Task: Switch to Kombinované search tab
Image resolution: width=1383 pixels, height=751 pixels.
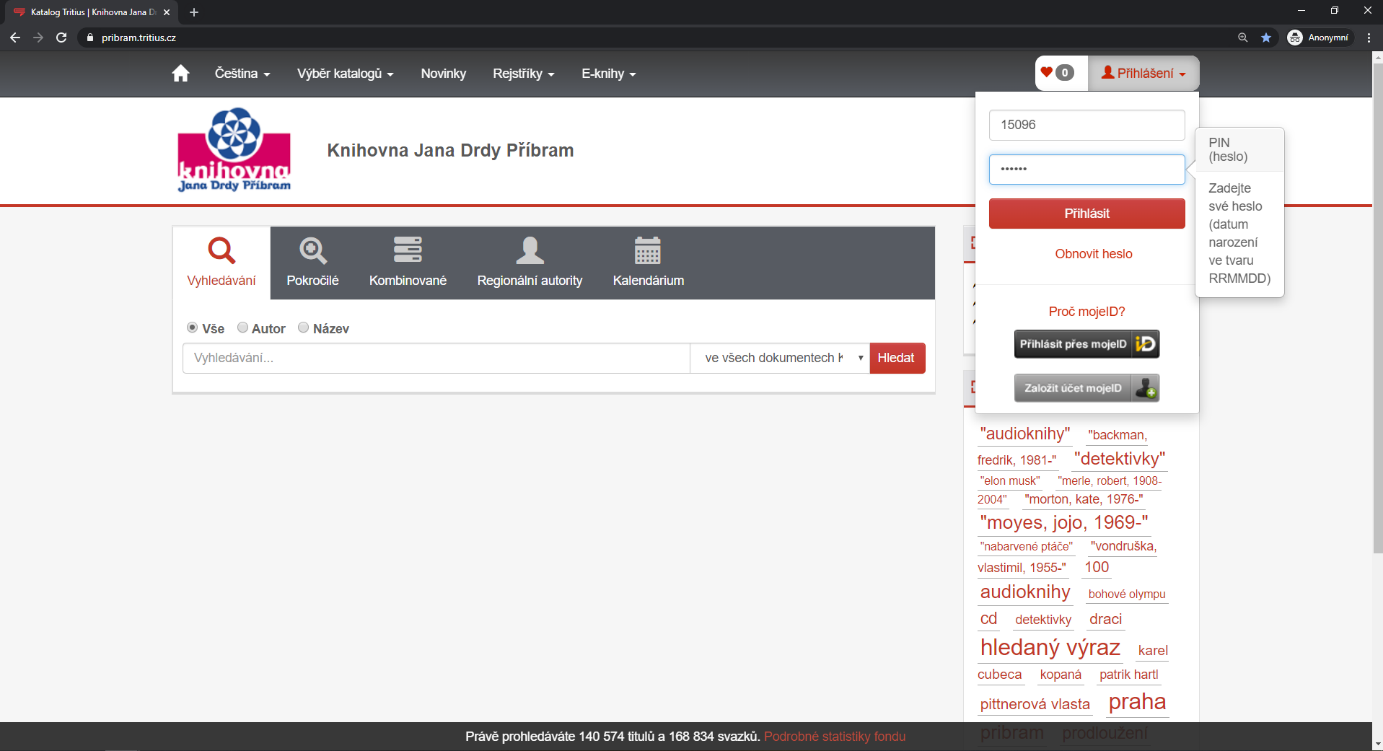Action: (408, 262)
